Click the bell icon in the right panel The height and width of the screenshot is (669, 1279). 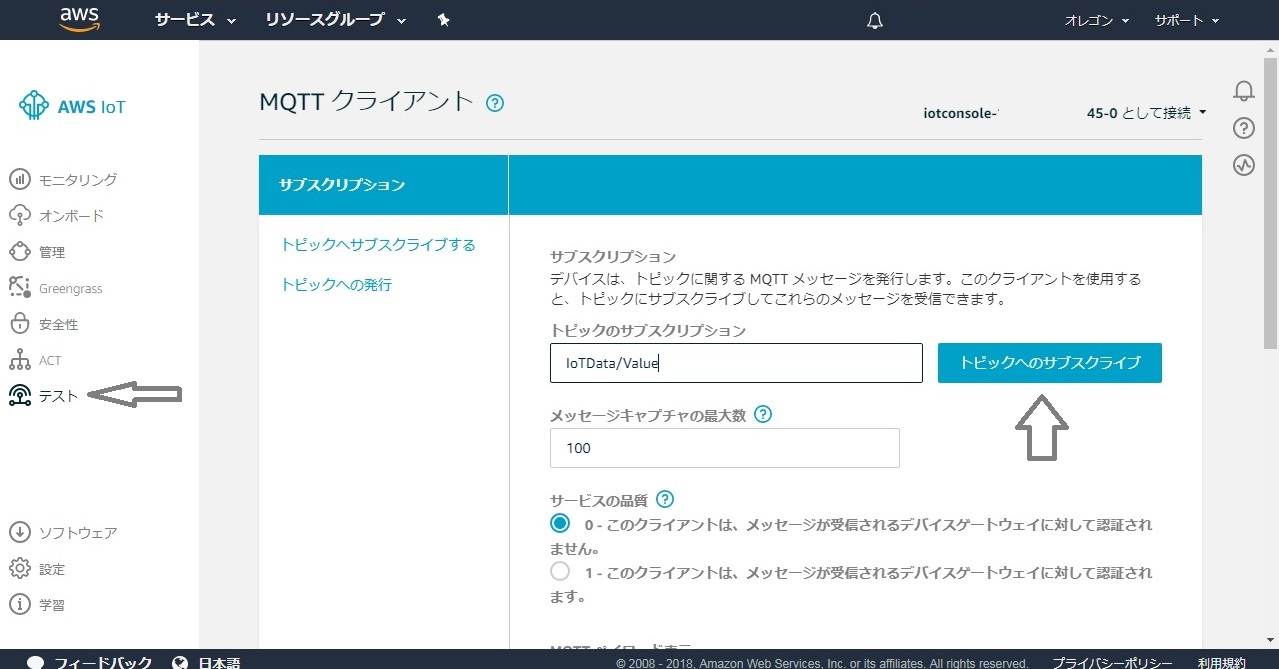click(x=1244, y=92)
